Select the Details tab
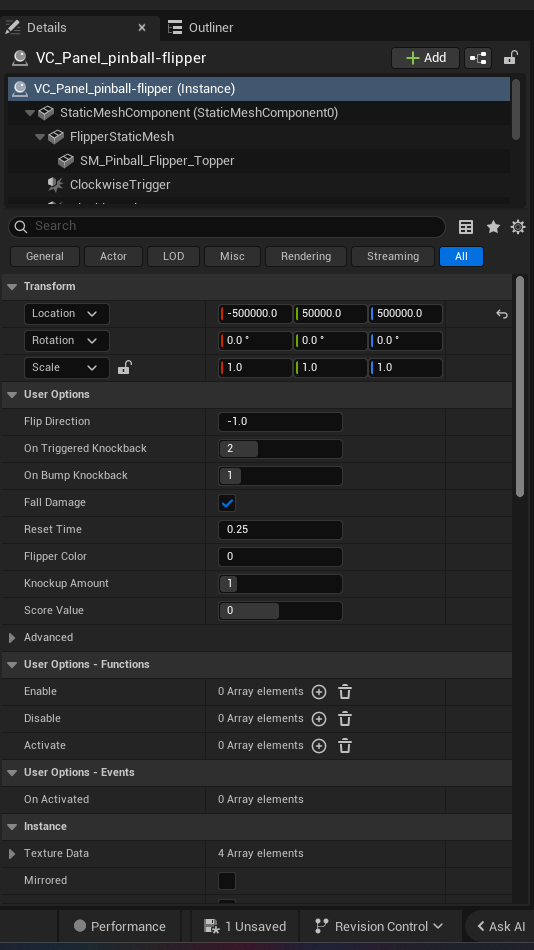This screenshot has width=534, height=950. 80,27
